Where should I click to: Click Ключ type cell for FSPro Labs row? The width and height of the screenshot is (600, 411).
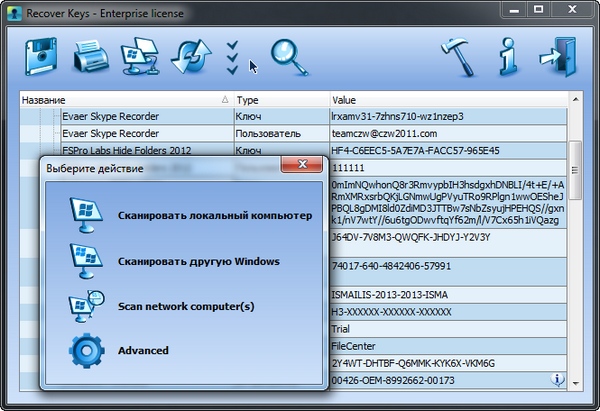coord(282,150)
